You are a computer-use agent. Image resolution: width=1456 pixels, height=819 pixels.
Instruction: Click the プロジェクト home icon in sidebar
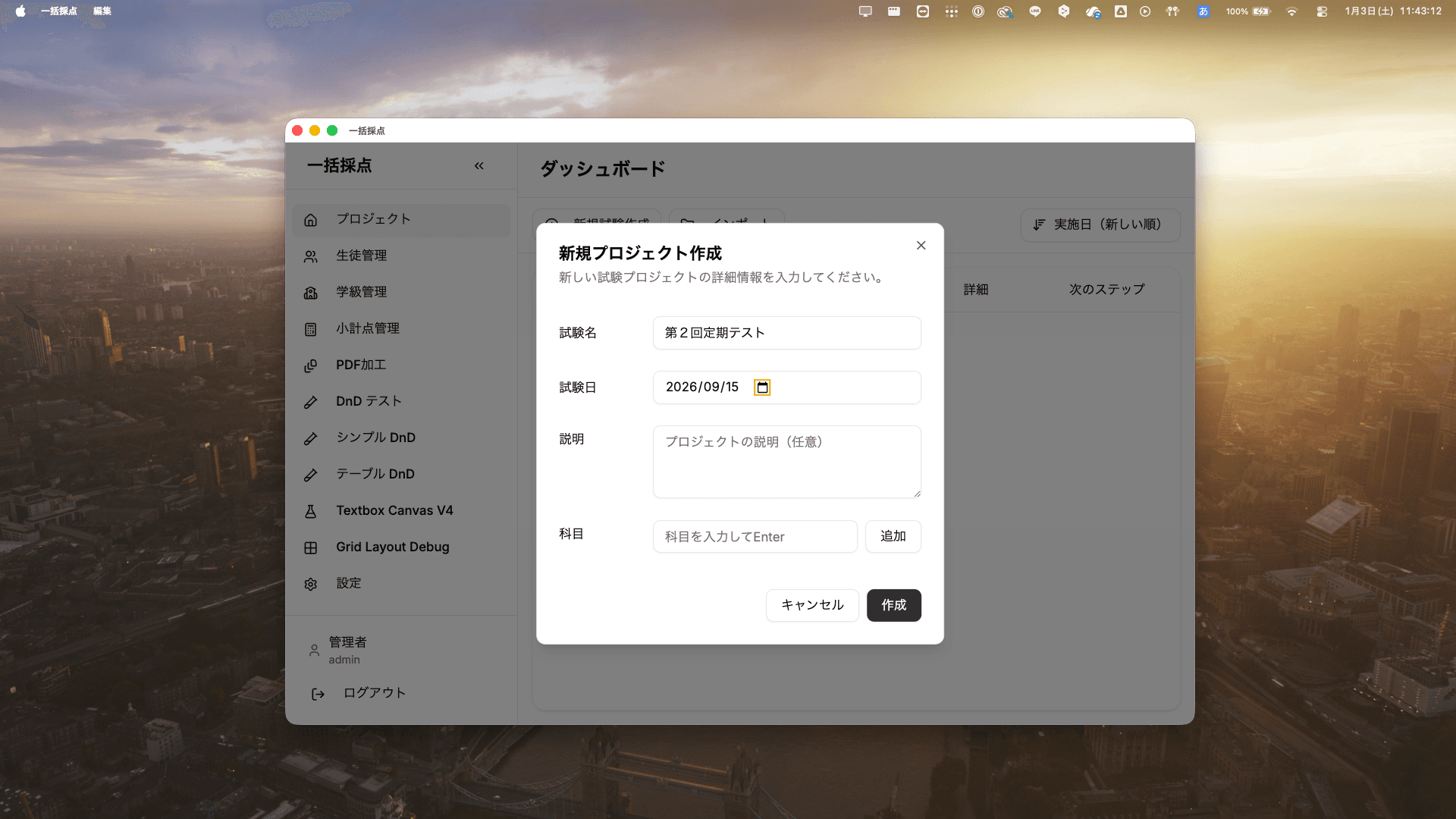pyautogui.click(x=311, y=220)
